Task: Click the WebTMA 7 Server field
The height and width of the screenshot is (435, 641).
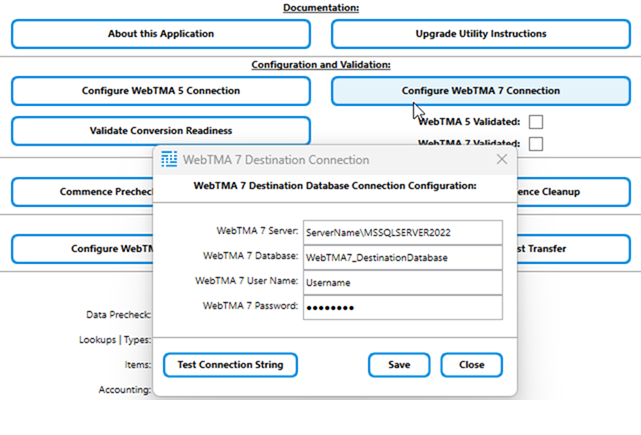Action: click(403, 233)
